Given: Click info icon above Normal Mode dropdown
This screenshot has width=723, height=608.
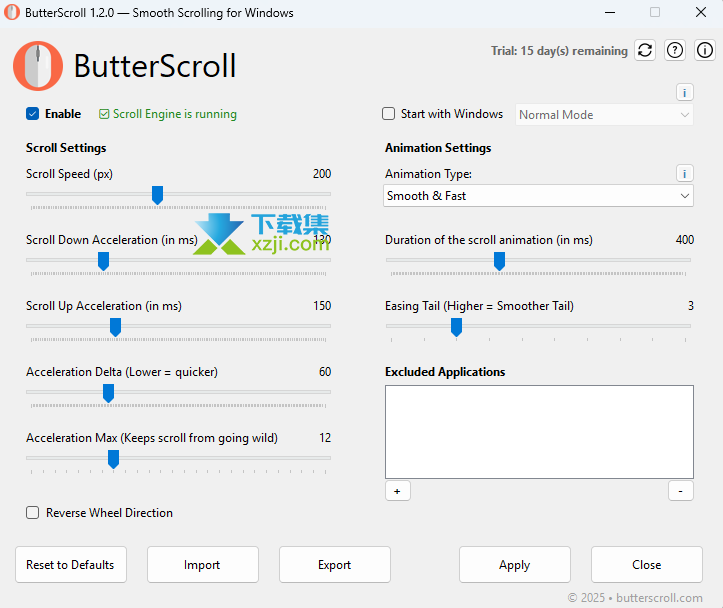Looking at the screenshot, I should (685, 93).
